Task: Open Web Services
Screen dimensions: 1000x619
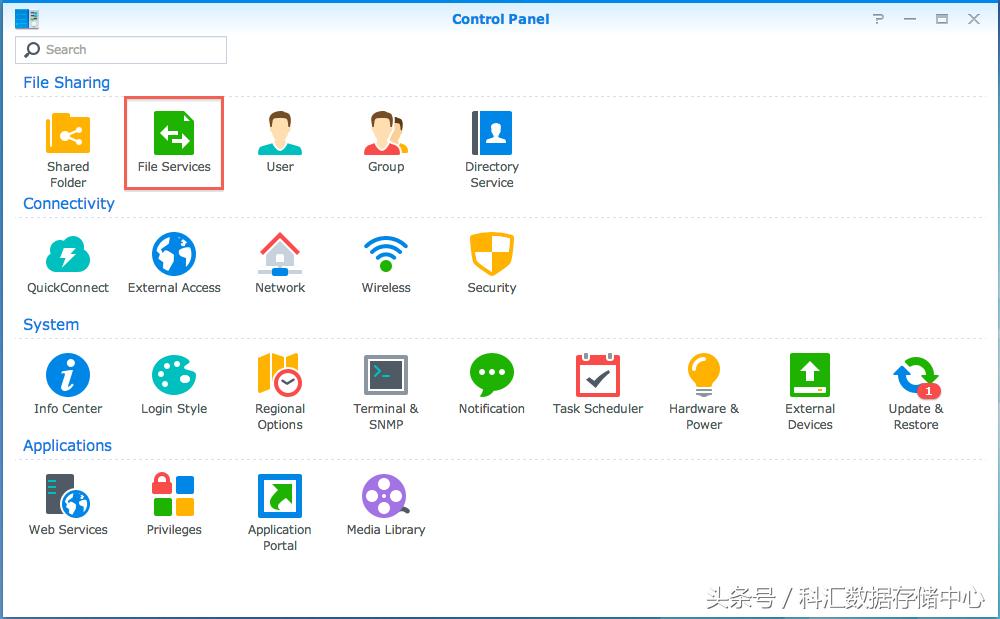Action: pyautogui.click(x=68, y=506)
